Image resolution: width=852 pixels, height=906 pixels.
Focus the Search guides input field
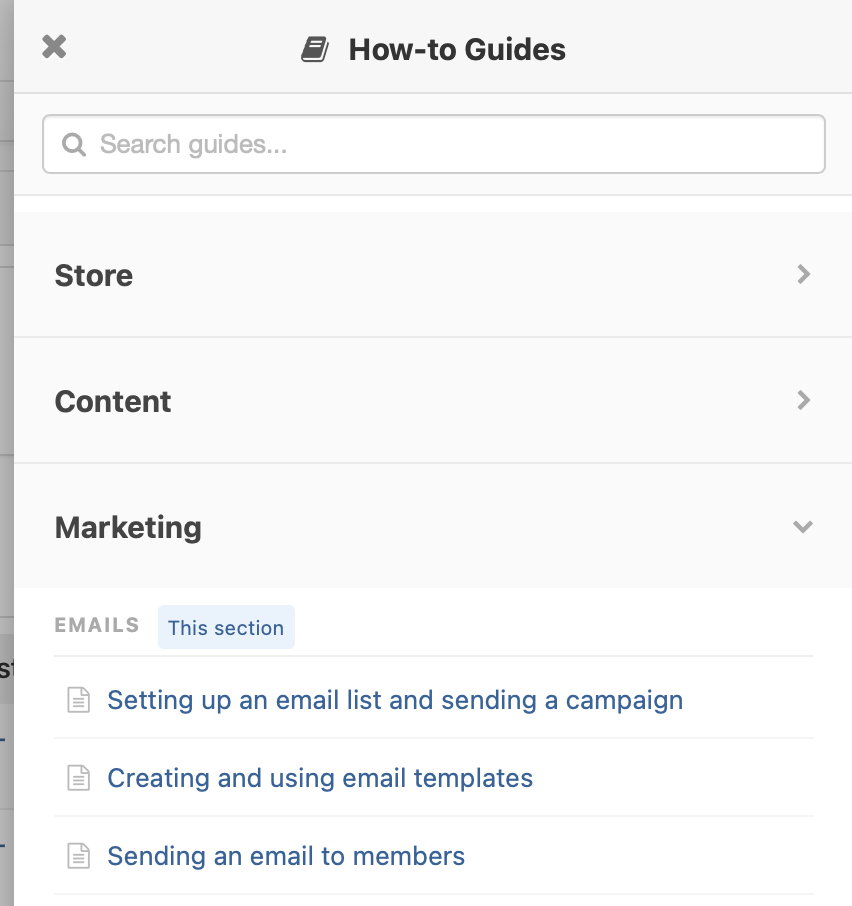click(450, 145)
